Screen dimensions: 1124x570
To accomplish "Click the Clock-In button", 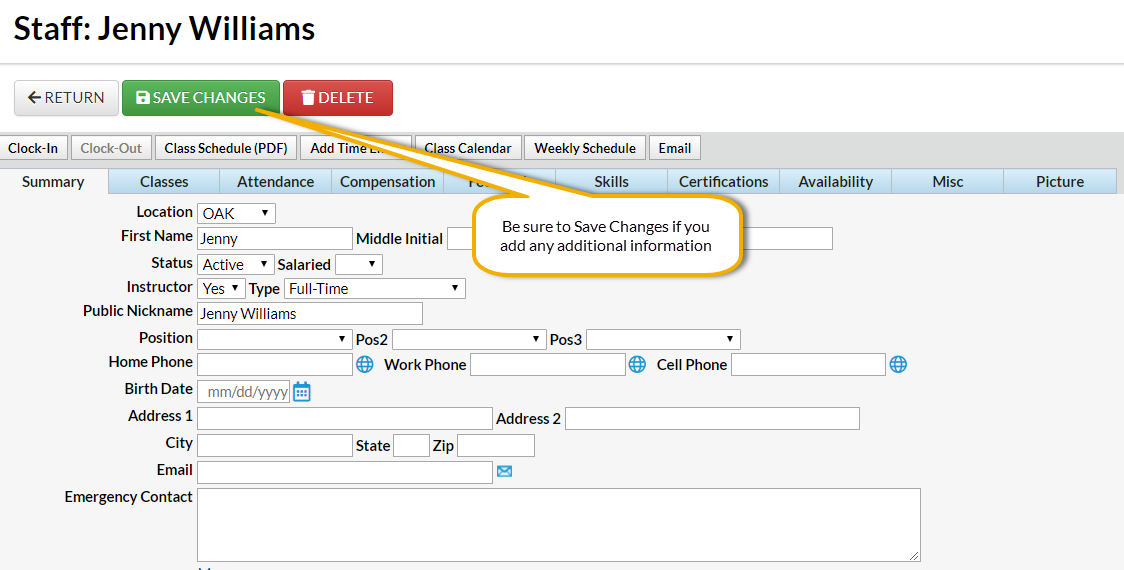I will 33,148.
